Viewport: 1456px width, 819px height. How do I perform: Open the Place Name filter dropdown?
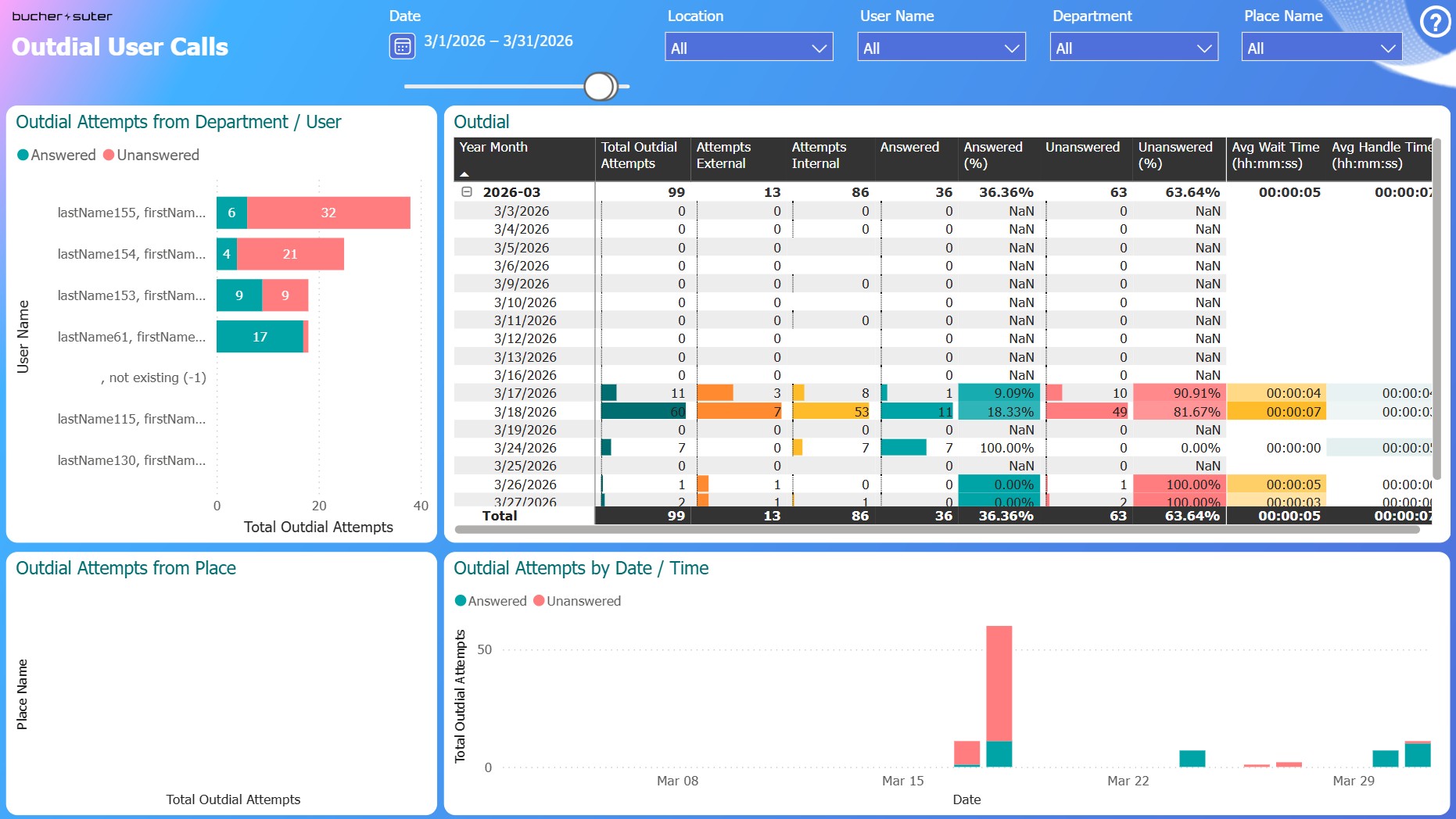click(1322, 47)
